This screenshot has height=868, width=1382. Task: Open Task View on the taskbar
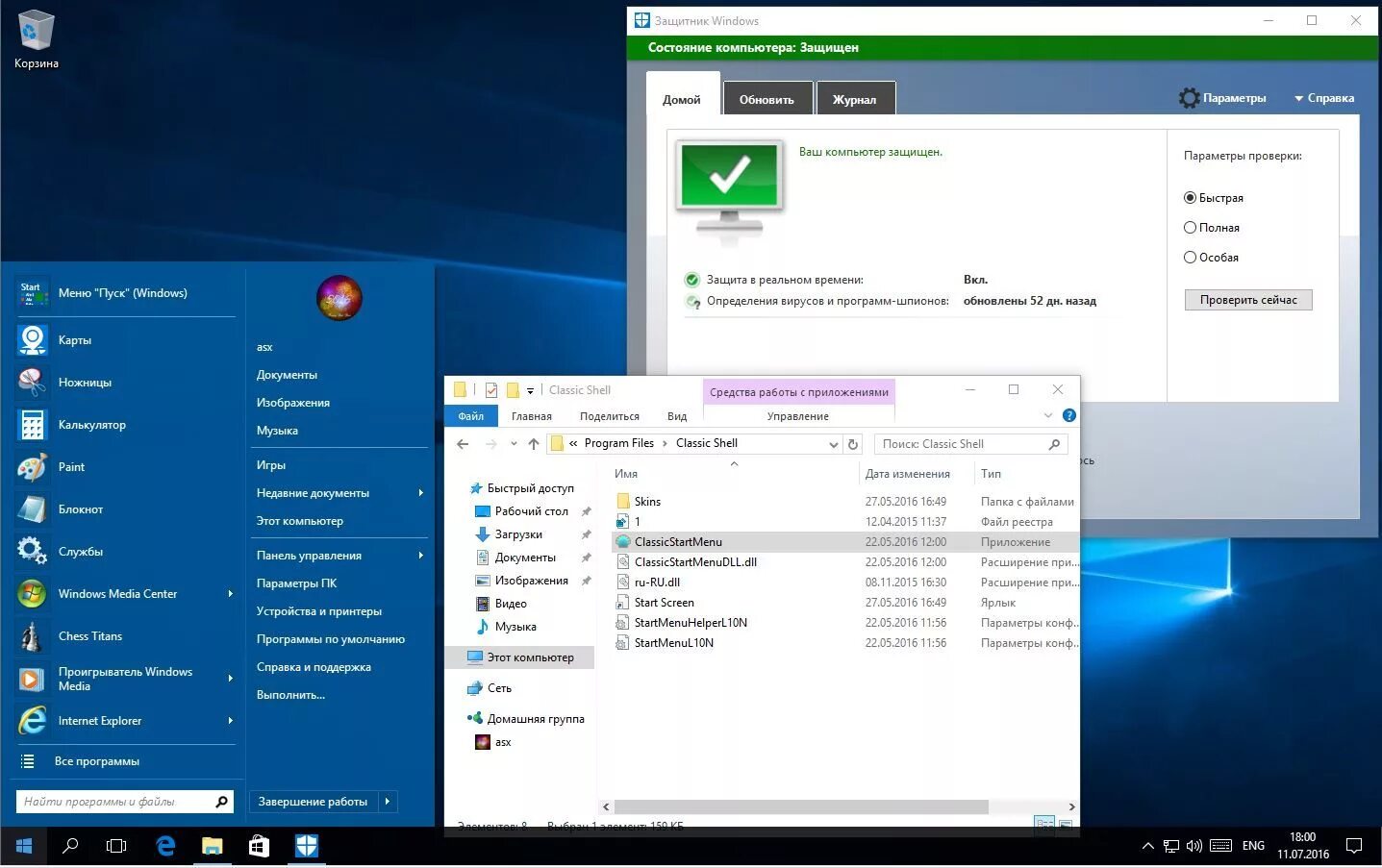116,847
